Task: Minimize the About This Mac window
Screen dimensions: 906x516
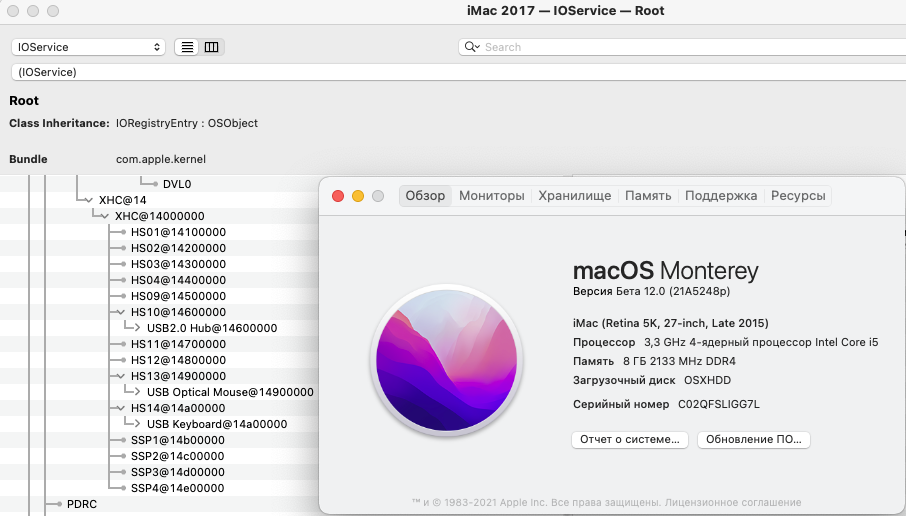Action: 358,196
